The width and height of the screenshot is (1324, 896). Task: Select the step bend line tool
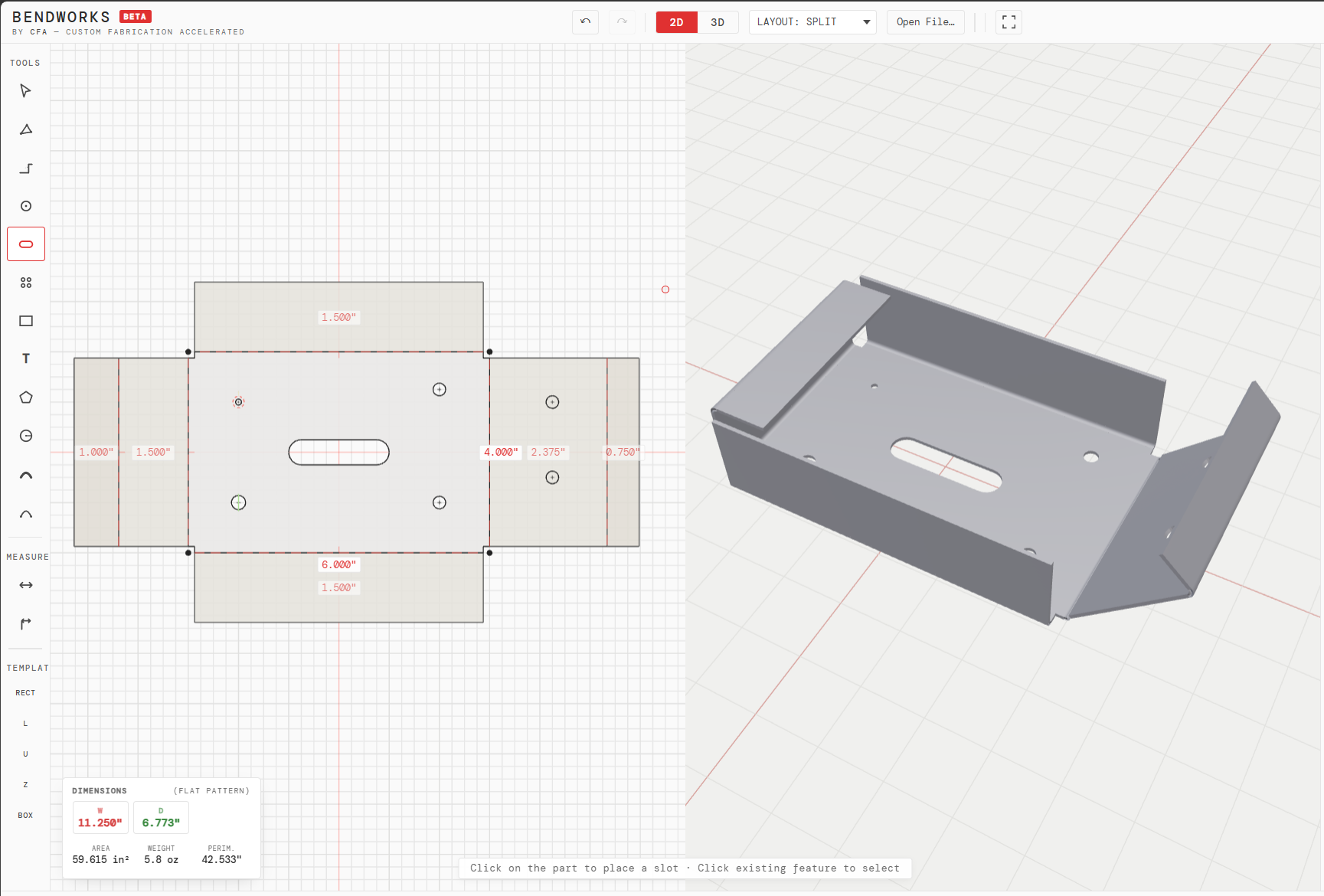pos(26,168)
